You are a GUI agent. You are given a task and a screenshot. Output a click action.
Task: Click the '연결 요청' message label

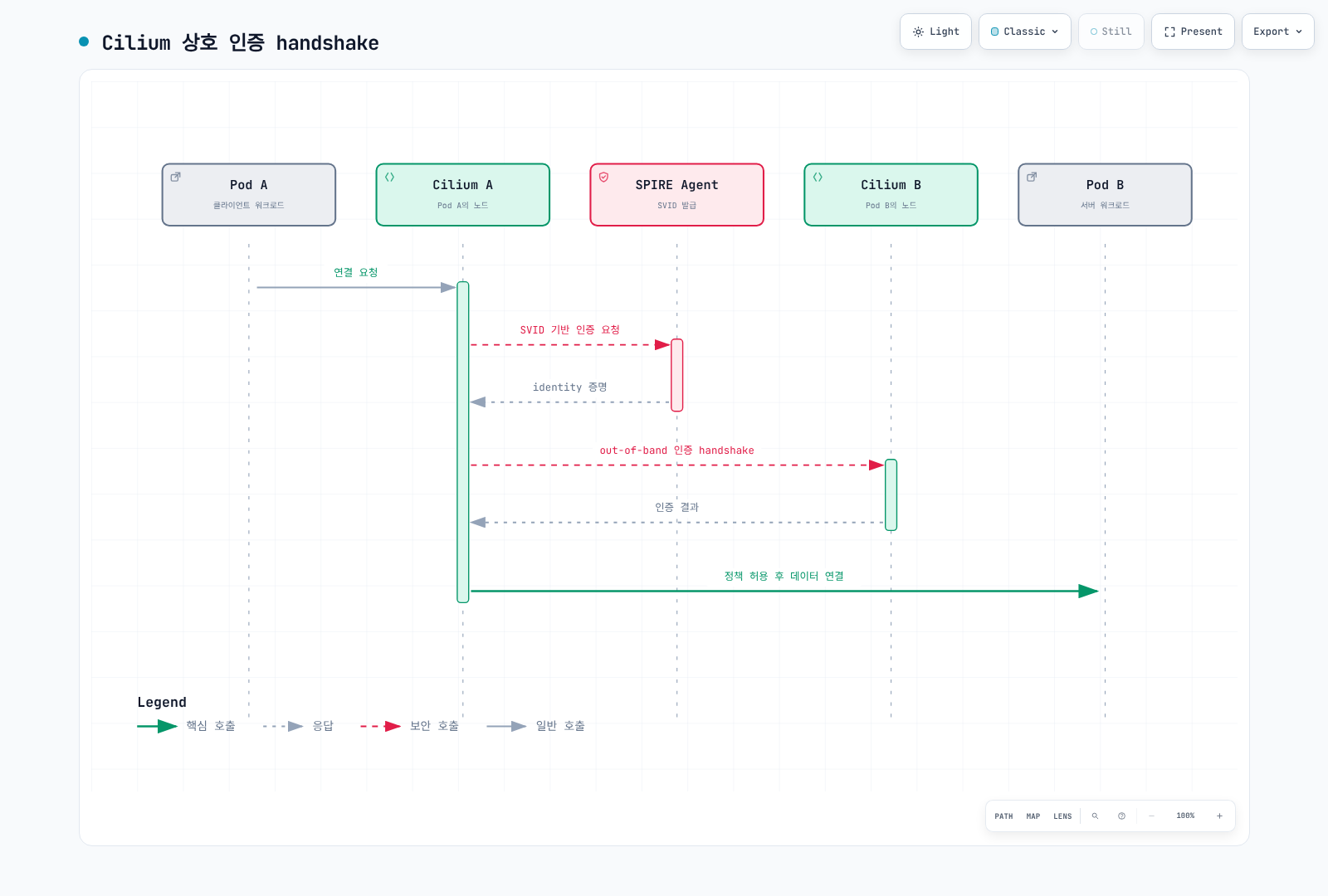click(x=356, y=272)
